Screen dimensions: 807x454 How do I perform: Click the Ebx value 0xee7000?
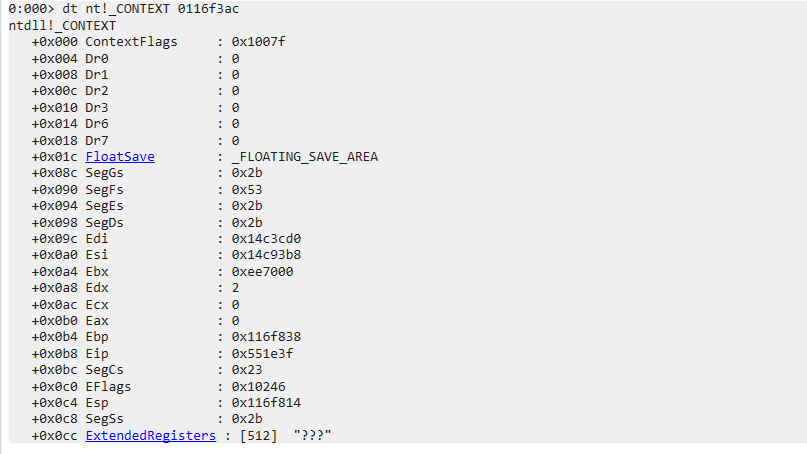(x=262, y=271)
